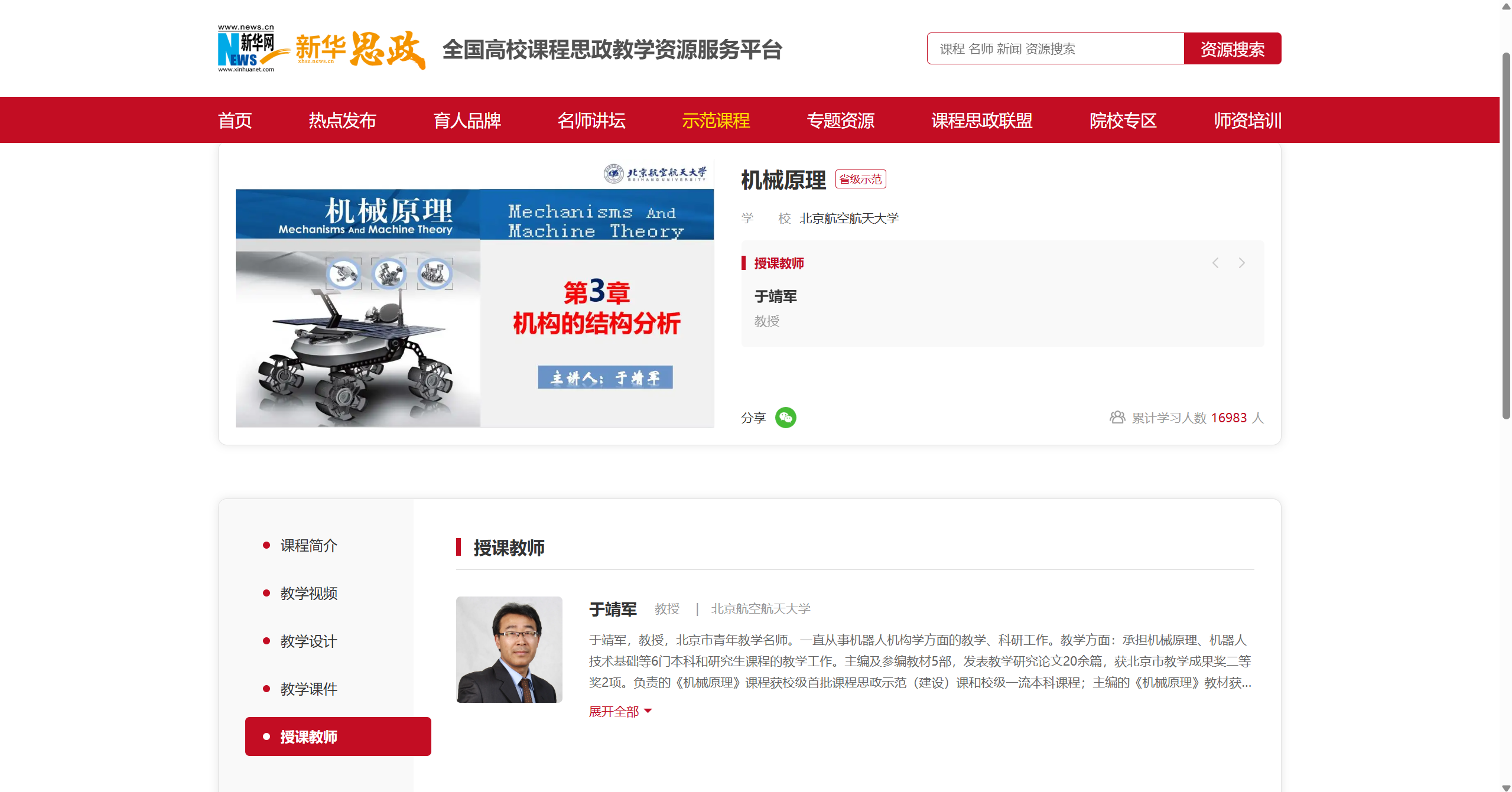Click the previous teacher arrow
Screen dimensions: 1512x792
[1215, 263]
